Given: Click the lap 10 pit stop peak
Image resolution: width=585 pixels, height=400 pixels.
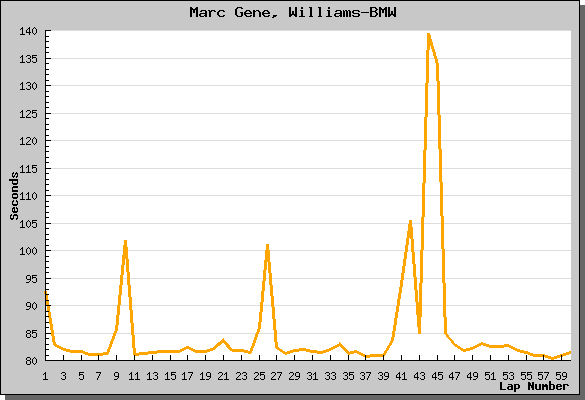Looking at the screenshot, I should coord(125,242).
